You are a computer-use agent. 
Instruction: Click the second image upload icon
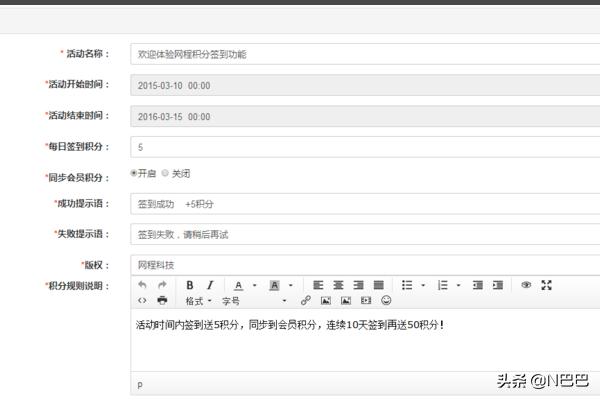(x=346, y=300)
